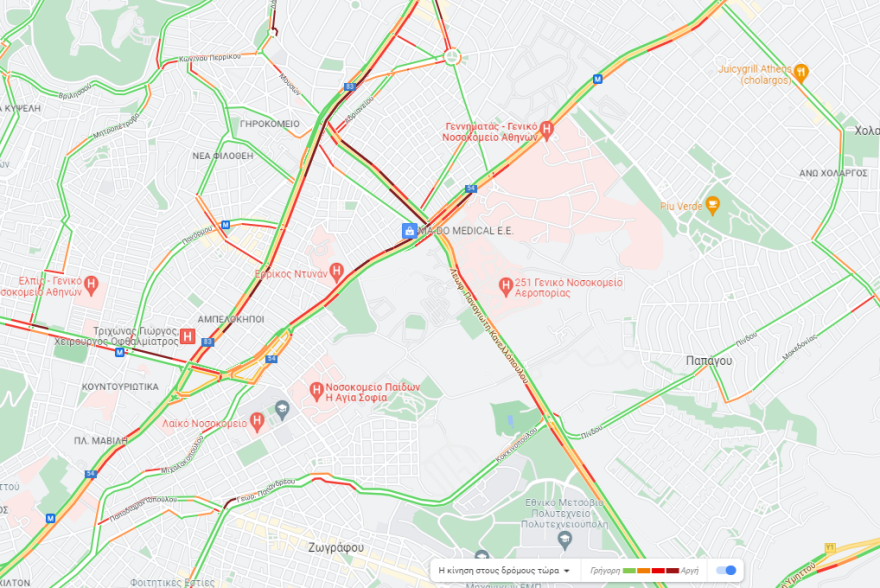Click the green fast-traffic legend swatch

click(629, 571)
